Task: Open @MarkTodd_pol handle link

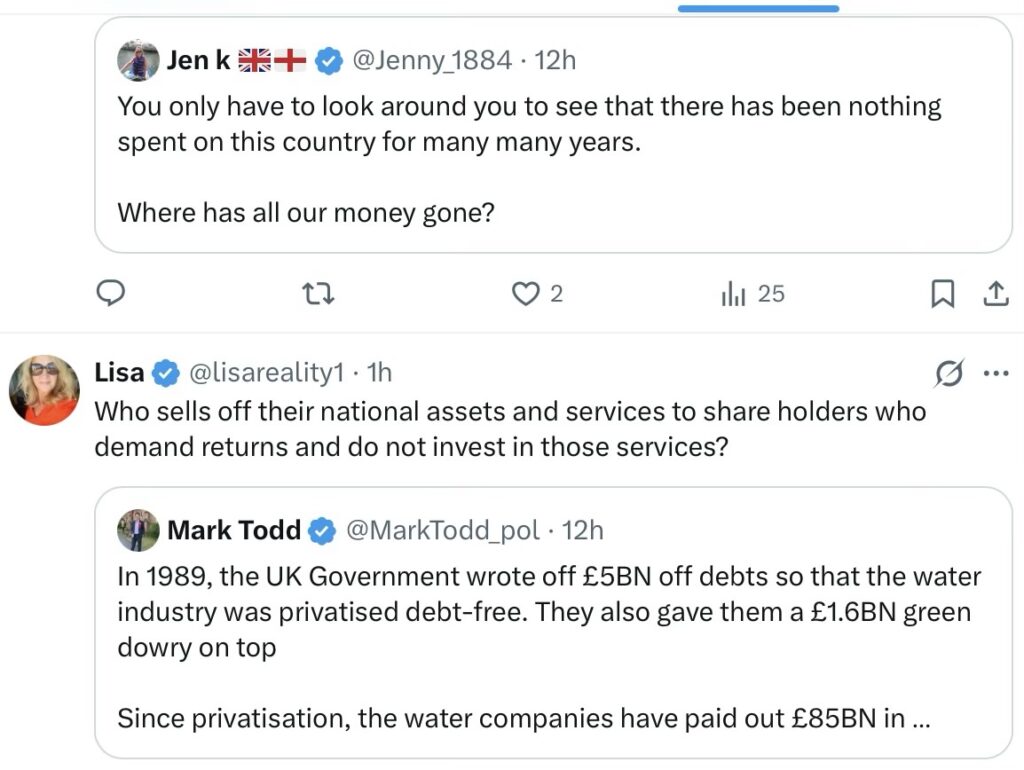Action: [442, 530]
